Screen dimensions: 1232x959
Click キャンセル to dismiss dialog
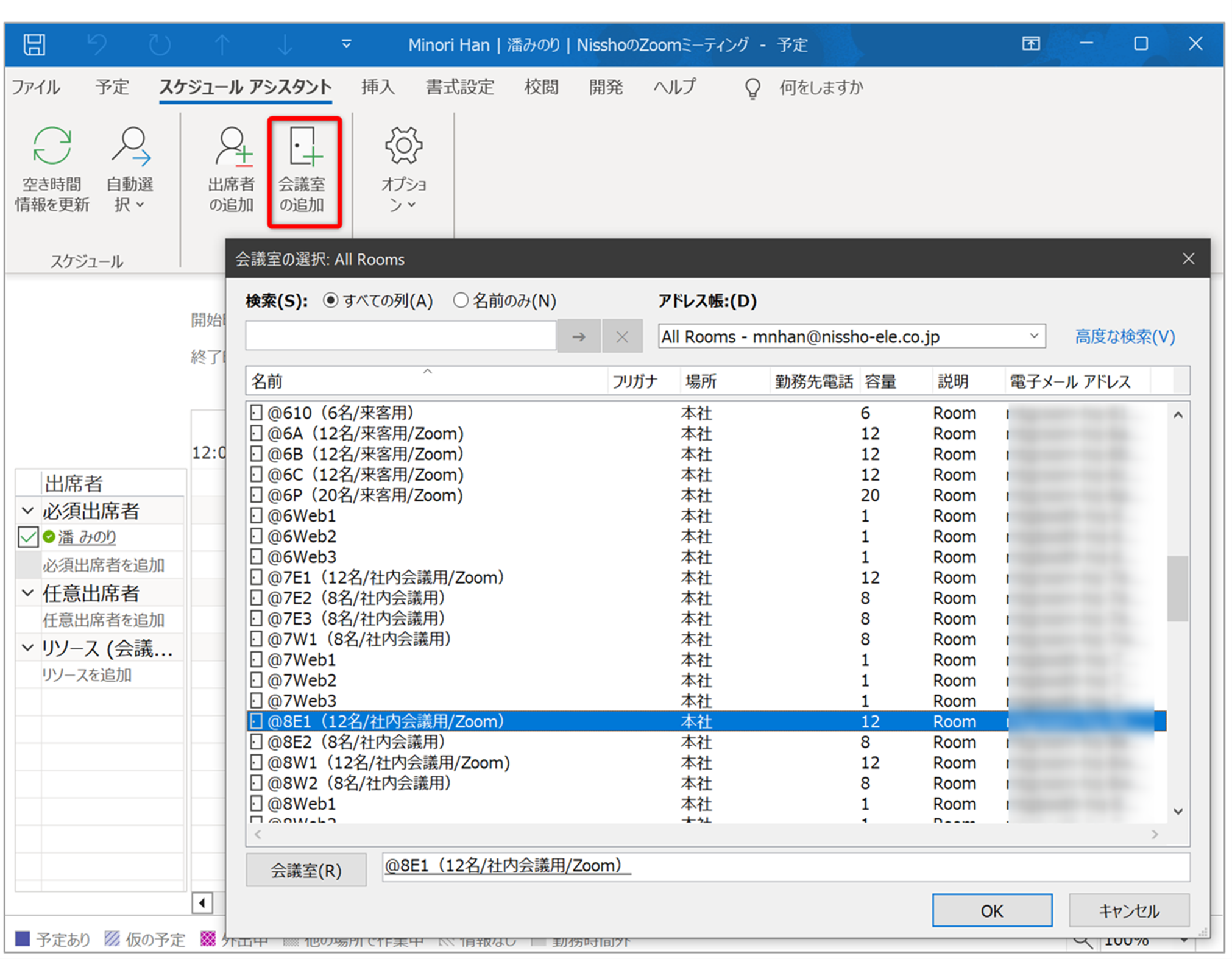1129,910
